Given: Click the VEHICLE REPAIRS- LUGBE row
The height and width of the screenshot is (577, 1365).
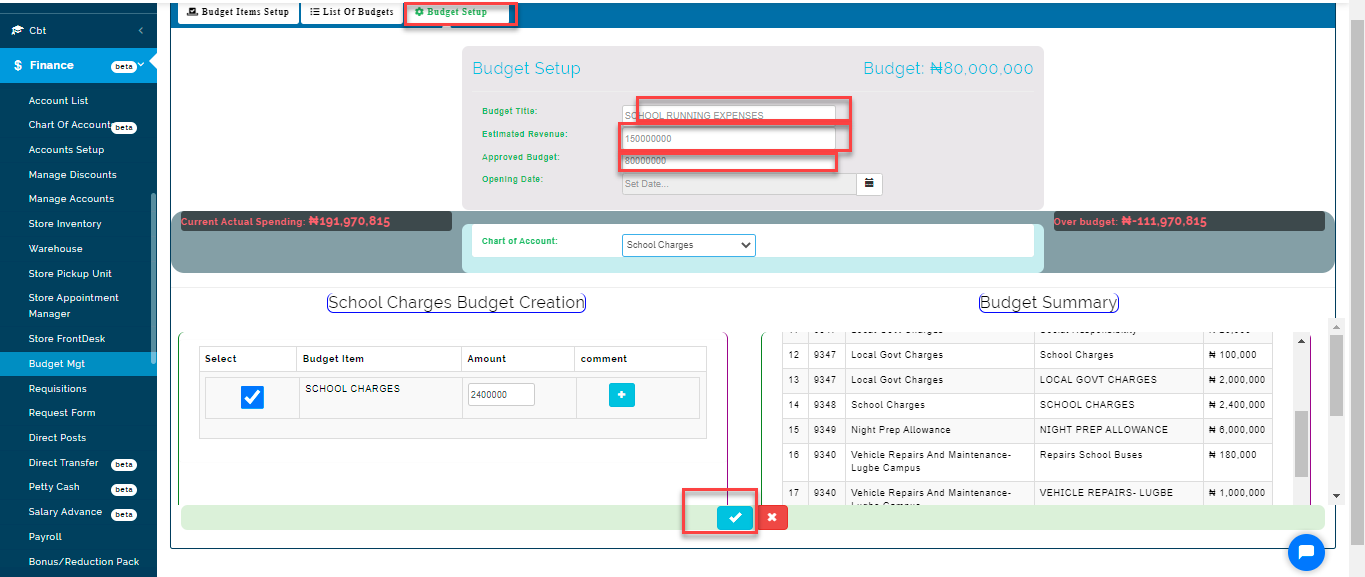Looking at the screenshot, I should click(1027, 494).
